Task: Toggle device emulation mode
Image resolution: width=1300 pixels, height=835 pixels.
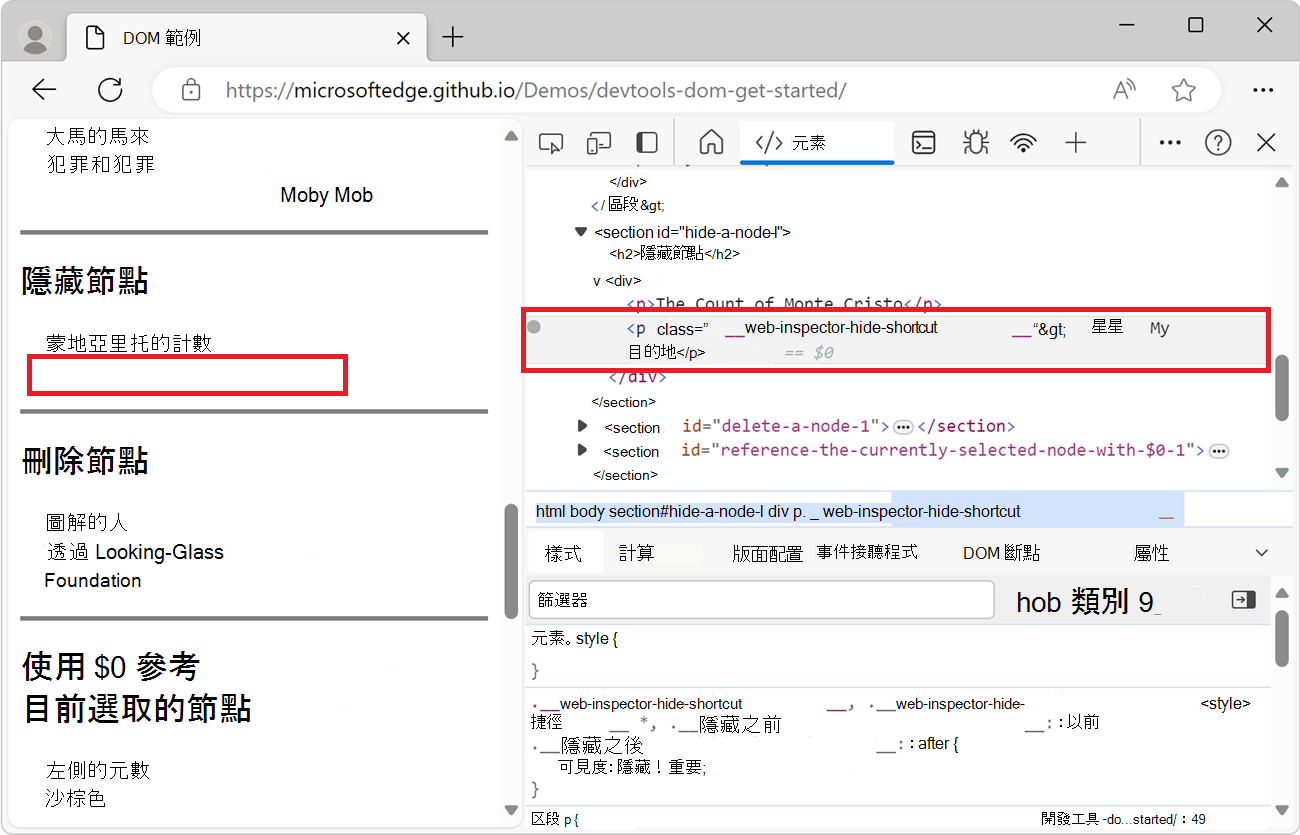Action: pos(599,143)
